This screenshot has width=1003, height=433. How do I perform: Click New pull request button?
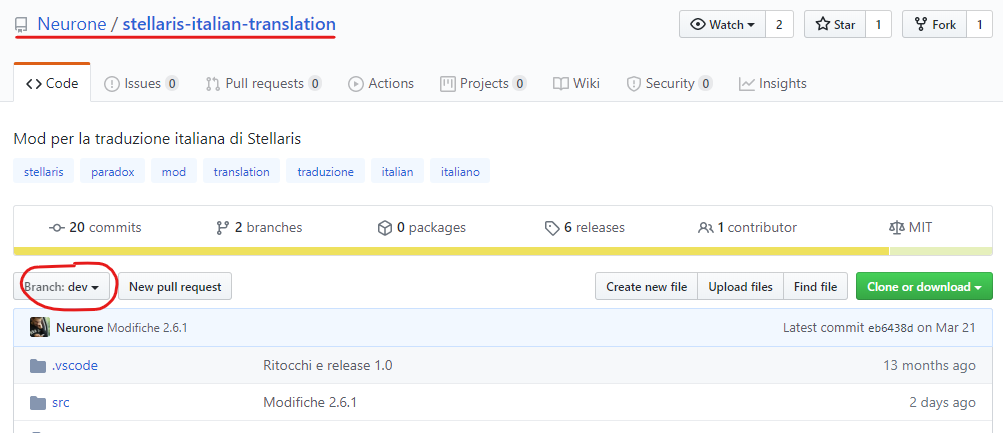[175, 287]
